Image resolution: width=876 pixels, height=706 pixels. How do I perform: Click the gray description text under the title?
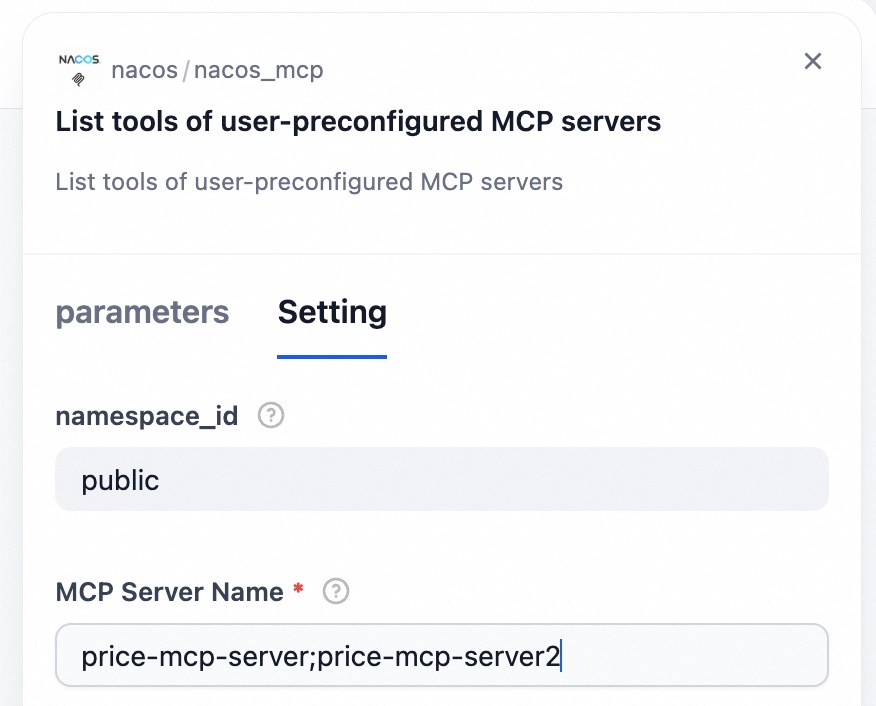point(309,182)
